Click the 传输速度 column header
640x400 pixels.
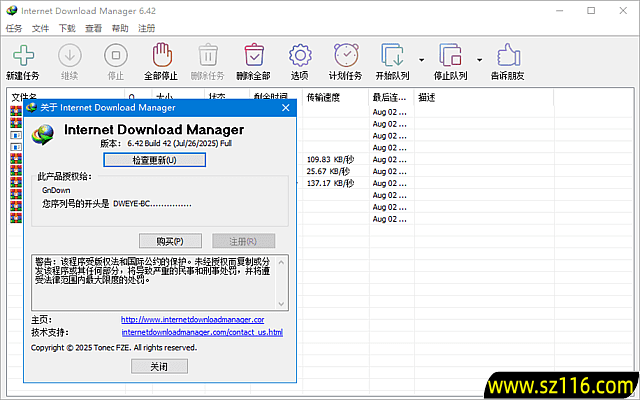click(x=335, y=98)
